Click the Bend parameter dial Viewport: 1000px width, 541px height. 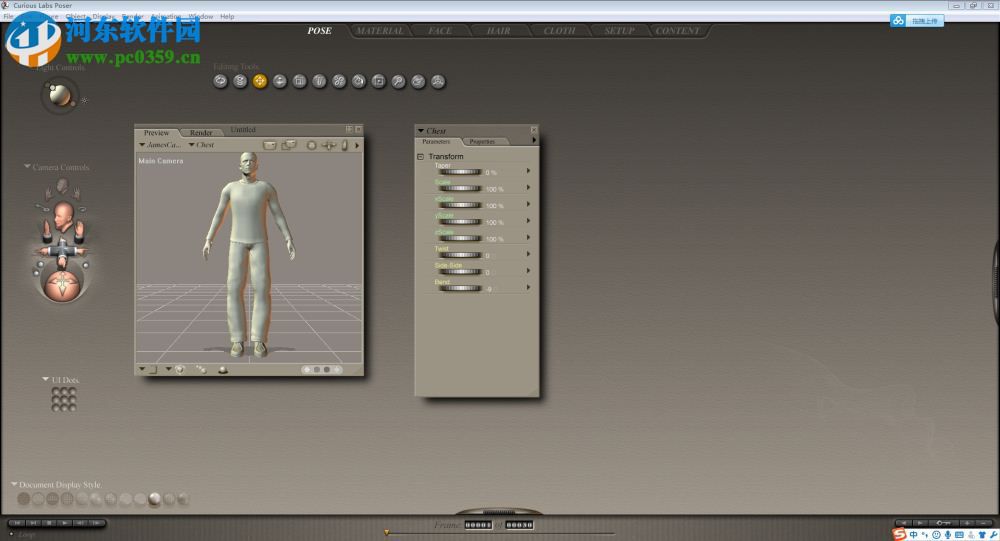point(461,288)
